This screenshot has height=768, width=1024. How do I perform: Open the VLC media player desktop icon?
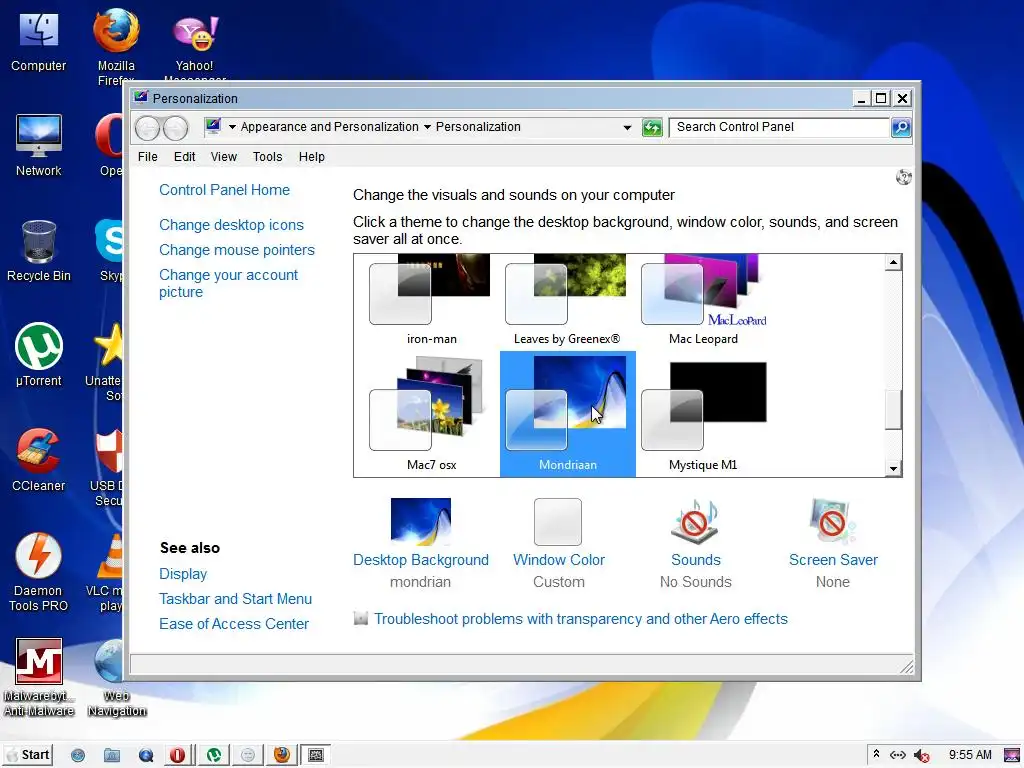108,573
